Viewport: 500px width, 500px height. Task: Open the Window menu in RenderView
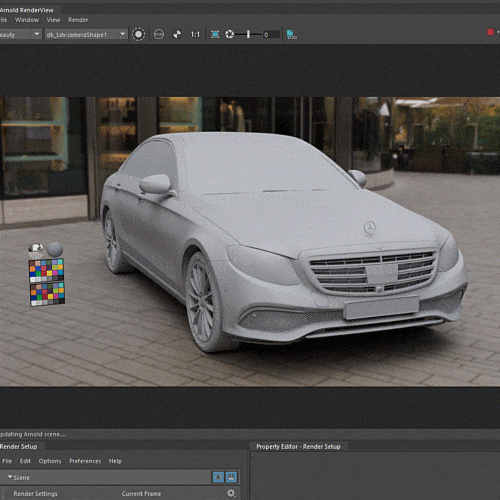[27, 20]
